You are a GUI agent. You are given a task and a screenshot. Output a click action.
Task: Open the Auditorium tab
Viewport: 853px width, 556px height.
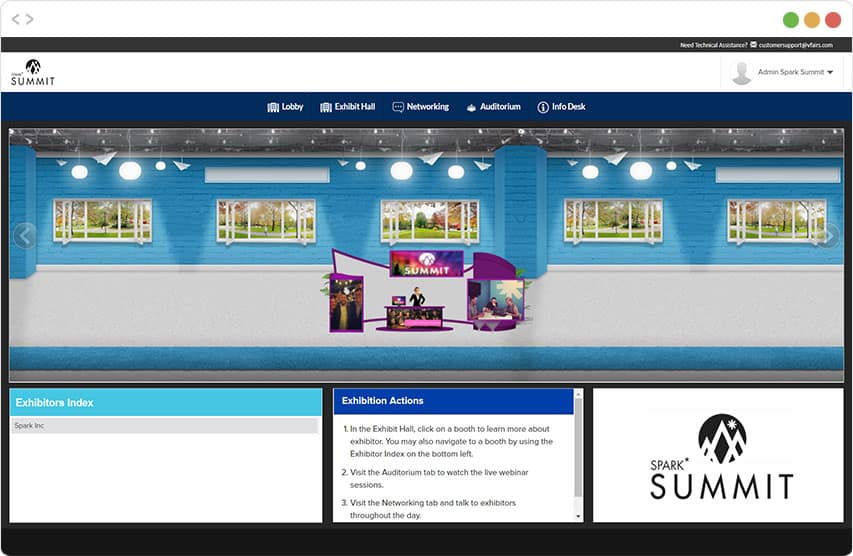(493, 107)
